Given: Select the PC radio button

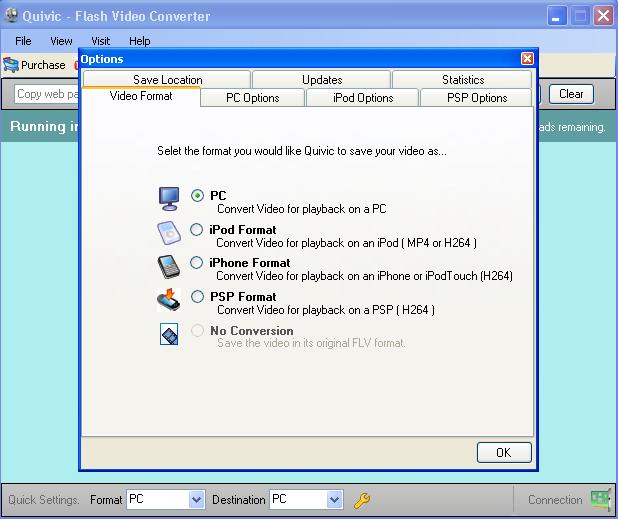Looking at the screenshot, I should [x=197, y=195].
